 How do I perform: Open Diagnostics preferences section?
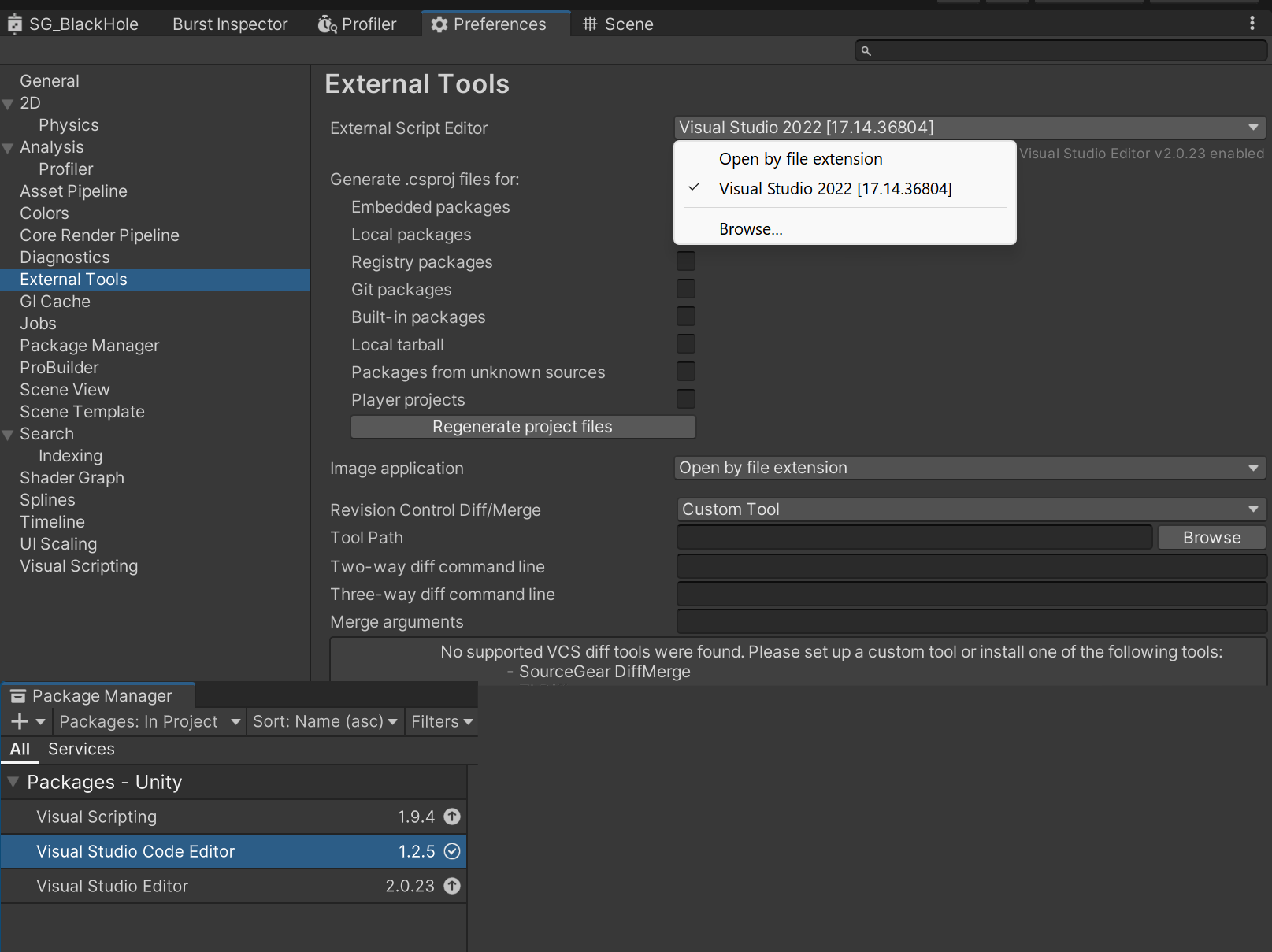tap(154, 257)
